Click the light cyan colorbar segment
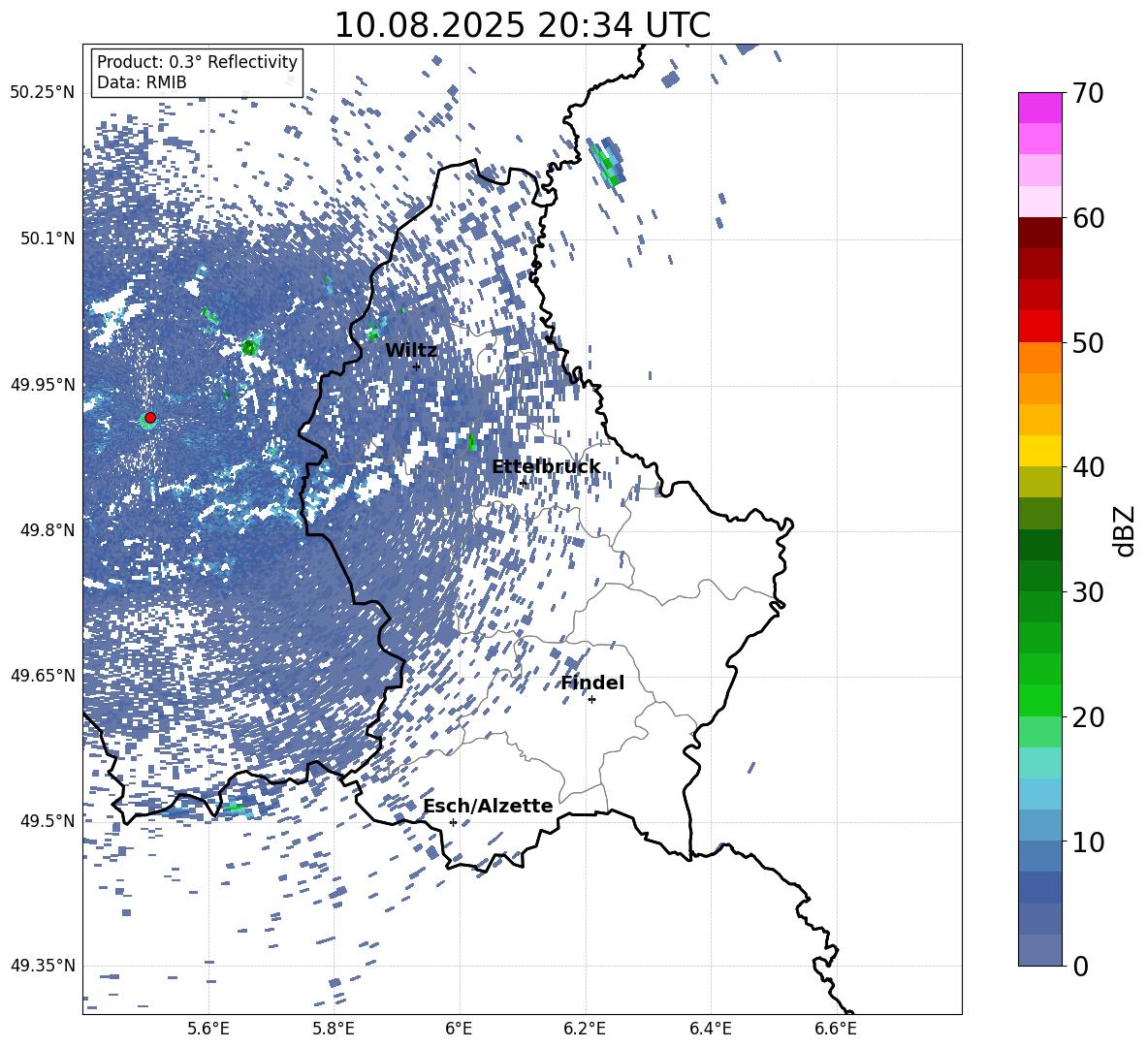This screenshot has width=1148, height=1048. pos(1039,763)
